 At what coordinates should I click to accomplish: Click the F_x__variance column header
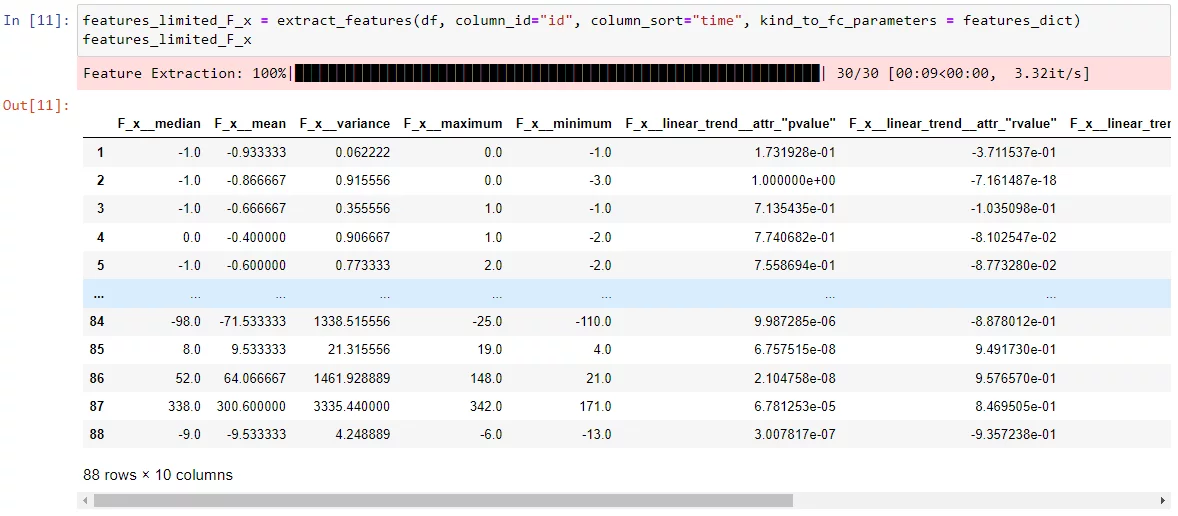pos(345,124)
